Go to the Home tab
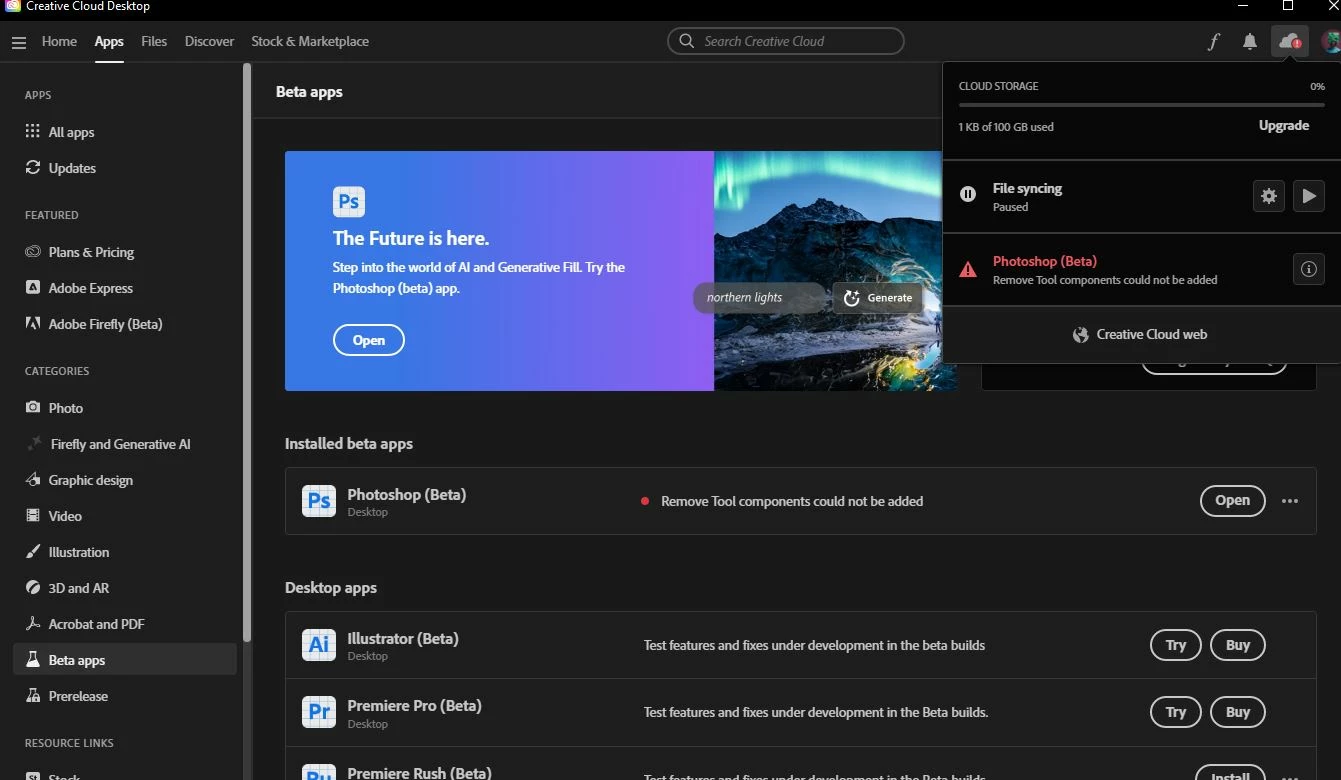Screen dimensions: 1341x780 click(x=59, y=41)
